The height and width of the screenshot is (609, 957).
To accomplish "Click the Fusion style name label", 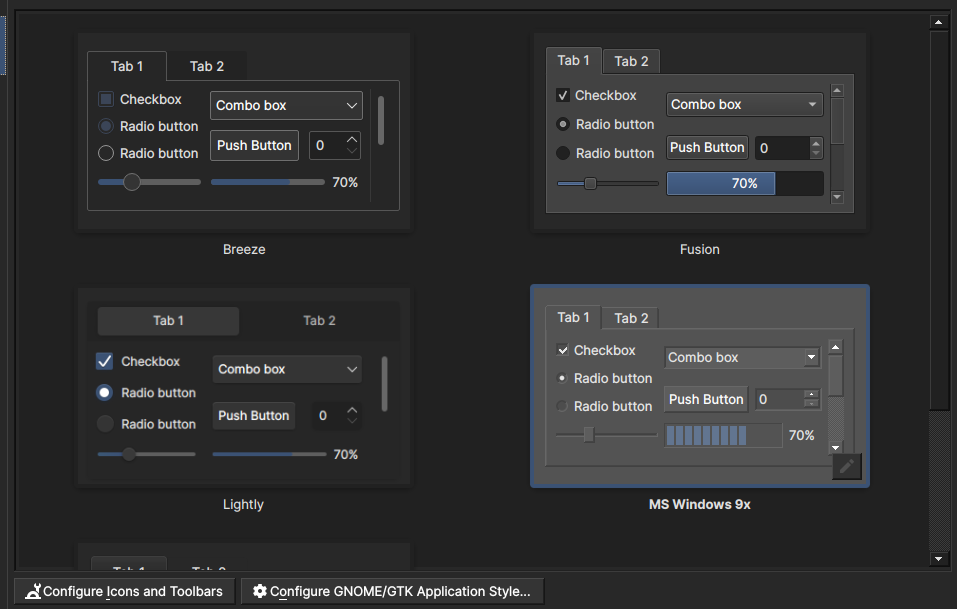I will (699, 249).
